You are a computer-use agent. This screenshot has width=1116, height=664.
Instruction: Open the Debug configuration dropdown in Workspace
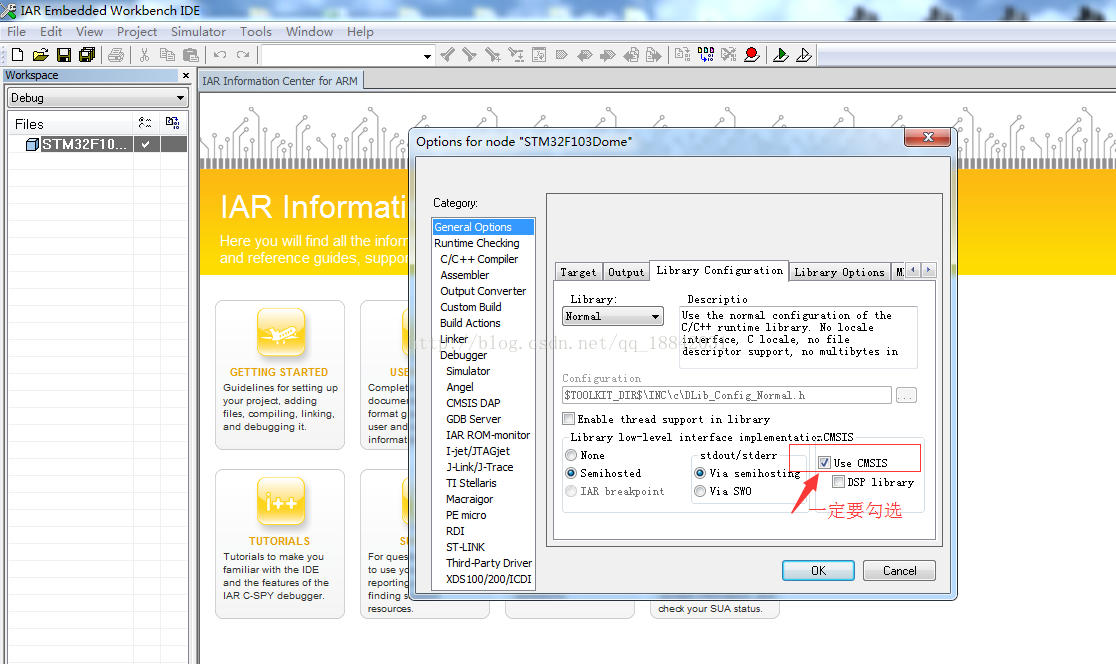point(97,98)
